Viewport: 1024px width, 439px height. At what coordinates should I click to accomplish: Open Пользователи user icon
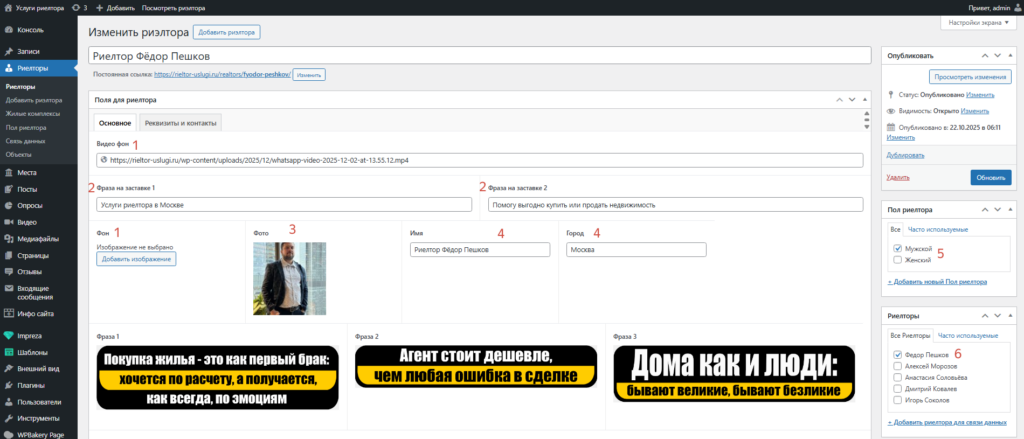tap(8, 402)
